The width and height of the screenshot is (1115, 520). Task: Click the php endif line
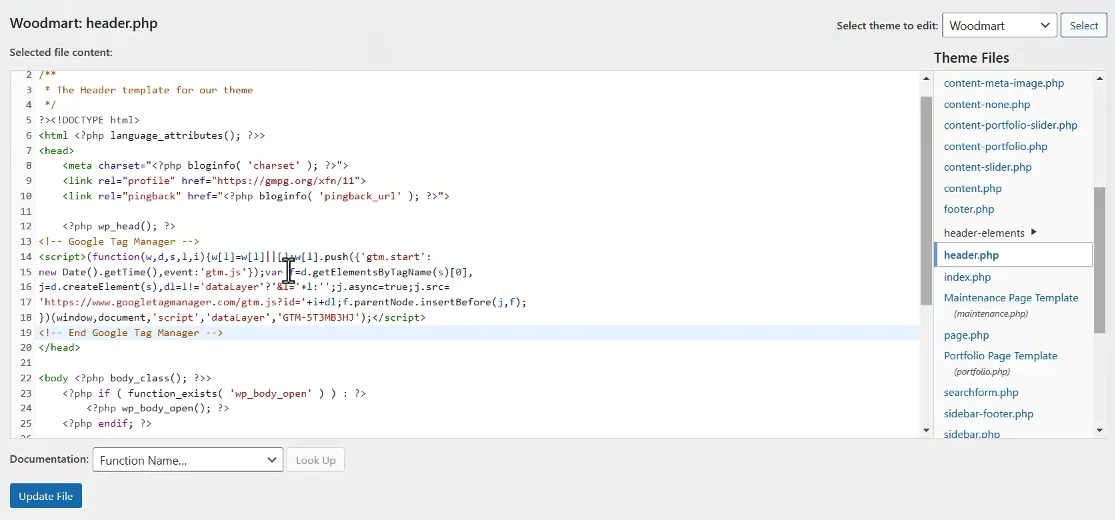[x=107, y=423]
